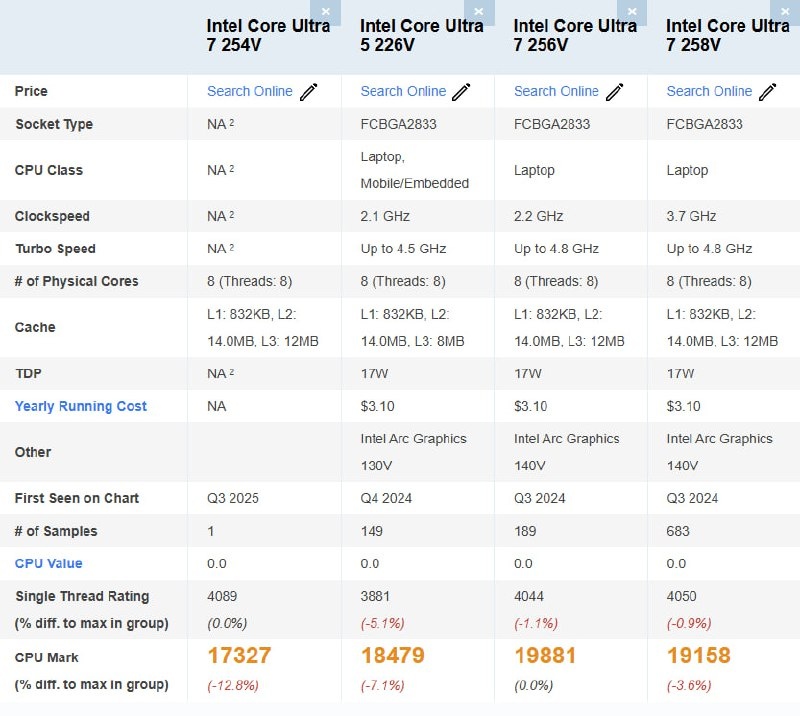Click the Cache row label

tap(35, 327)
